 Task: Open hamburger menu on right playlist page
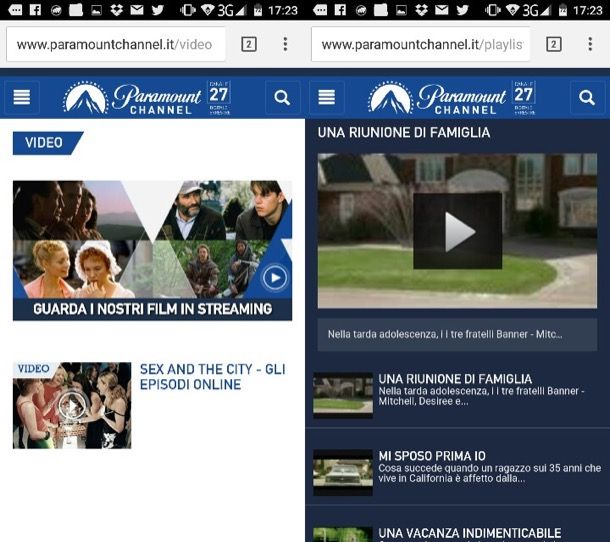[x=326, y=97]
